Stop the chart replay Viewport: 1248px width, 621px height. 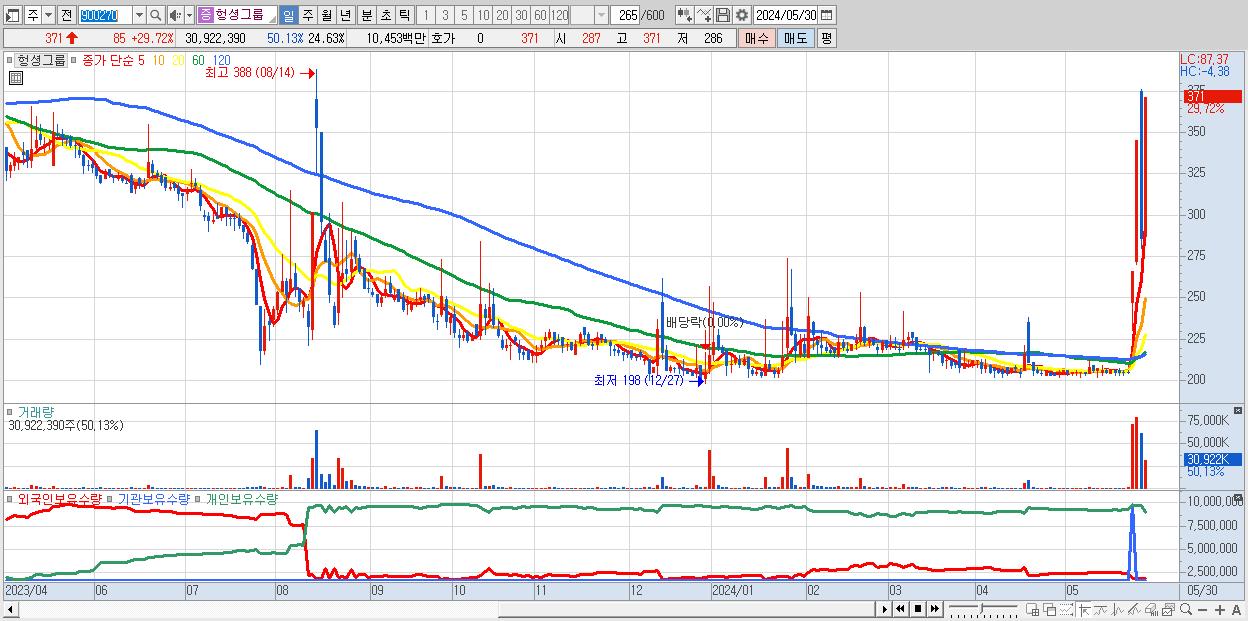(x=918, y=609)
